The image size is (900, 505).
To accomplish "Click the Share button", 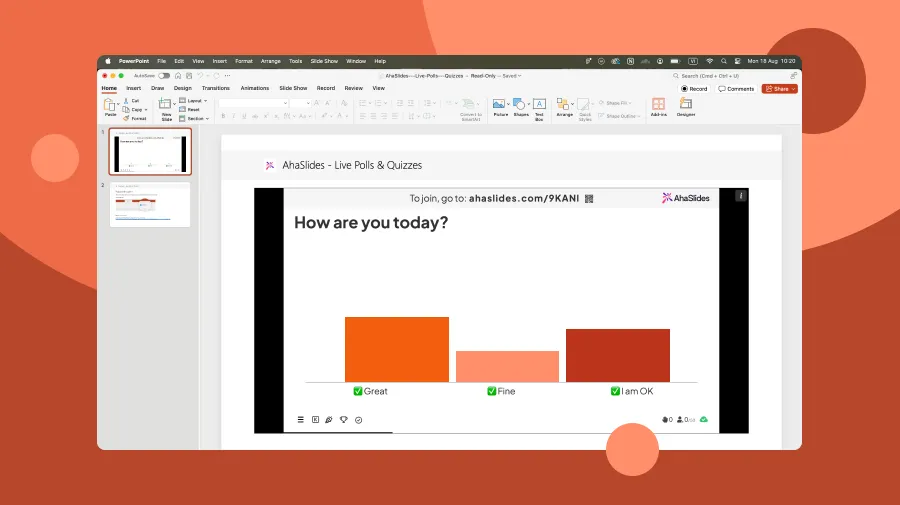I will coord(779,88).
